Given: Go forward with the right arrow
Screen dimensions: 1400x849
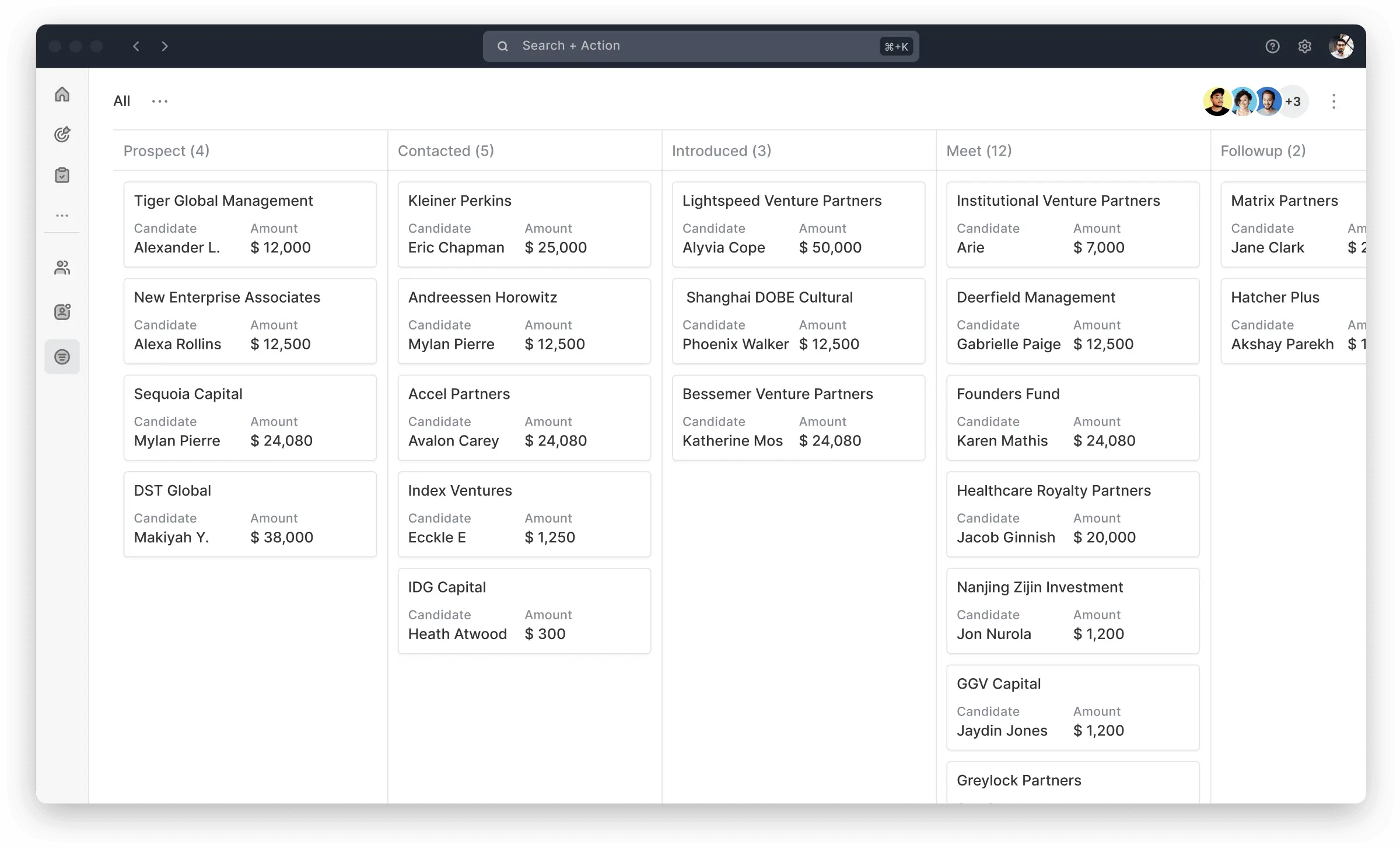Looking at the screenshot, I should 164,46.
